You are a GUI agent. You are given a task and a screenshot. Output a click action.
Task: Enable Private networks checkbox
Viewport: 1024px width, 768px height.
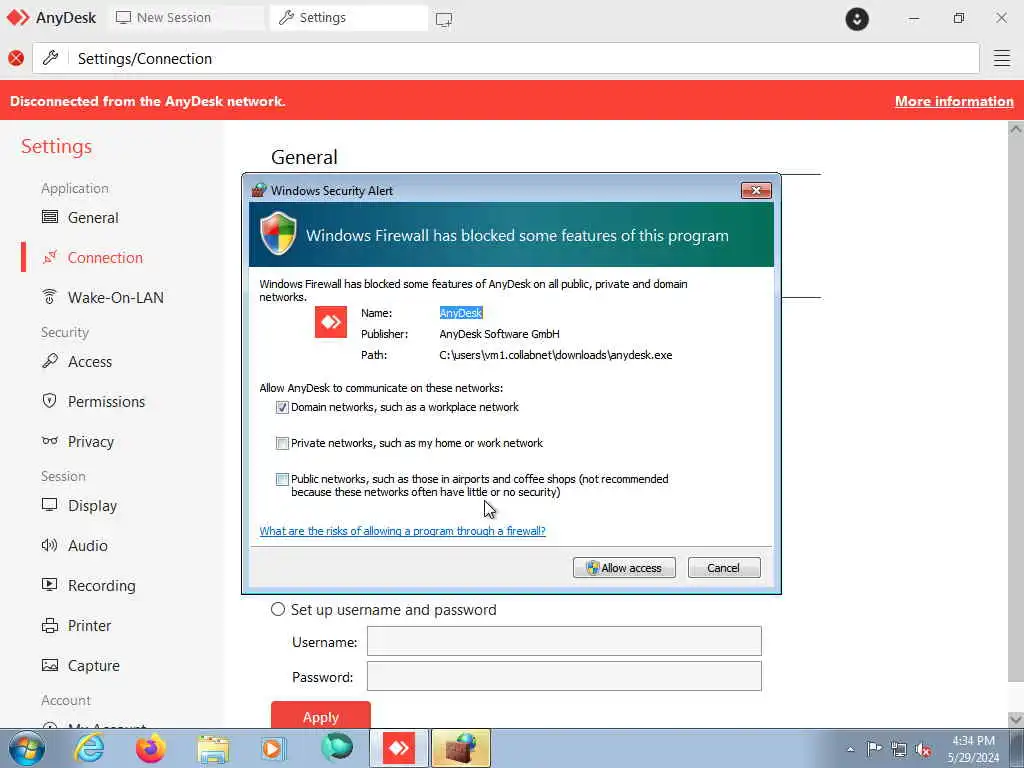click(x=282, y=443)
